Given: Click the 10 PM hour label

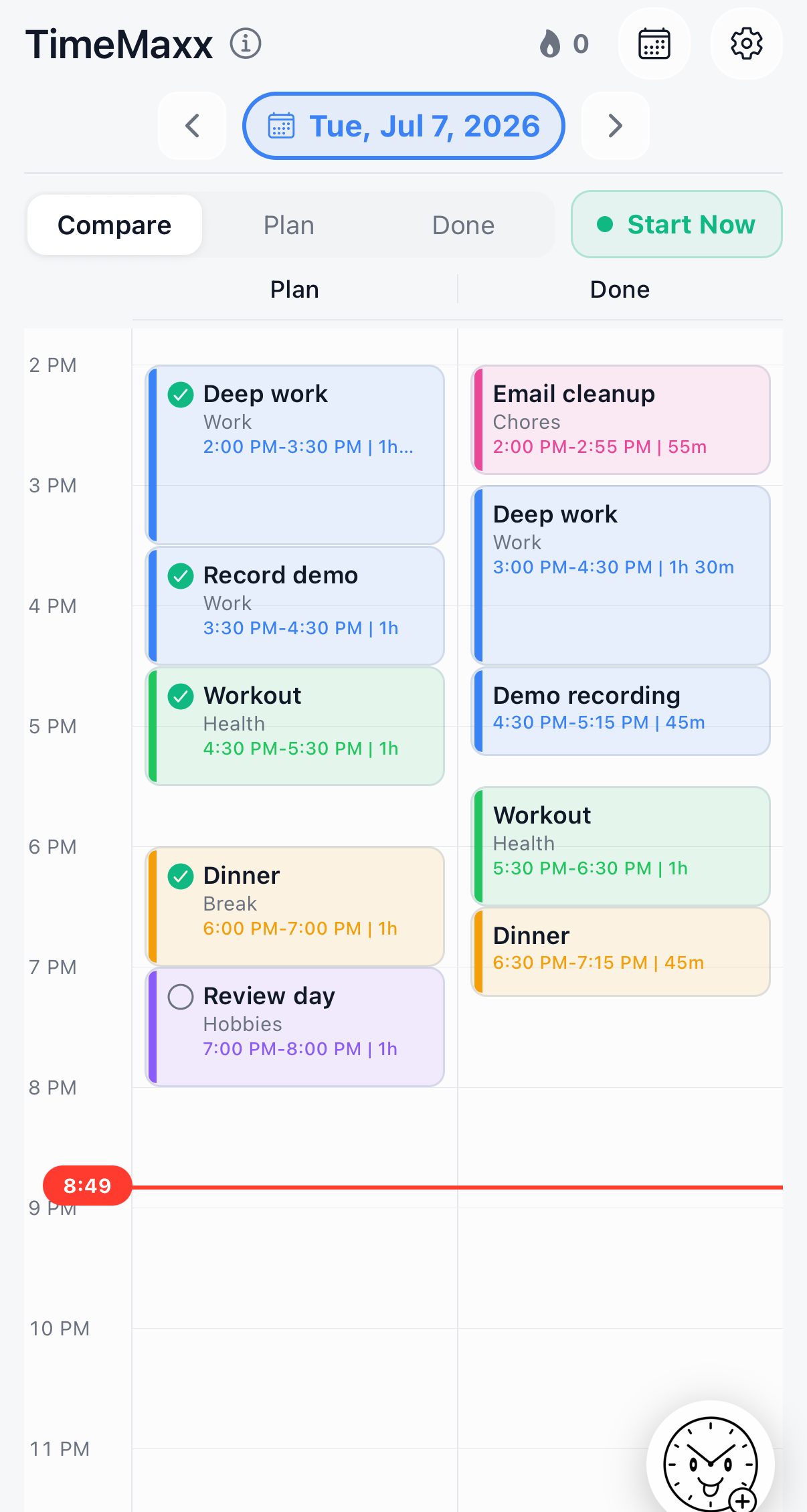Looking at the screenshot, I should click(x=60, y=1329).
